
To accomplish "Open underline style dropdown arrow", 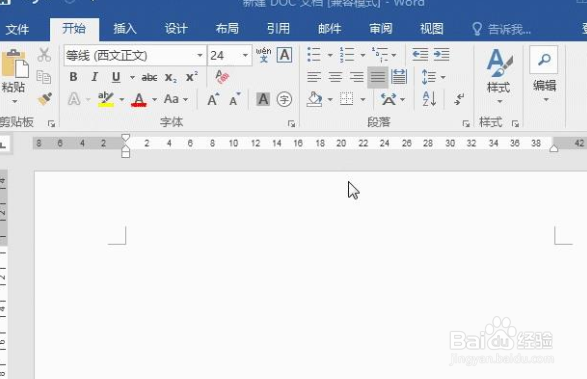I will pyautogui.click(x=132, y=78).
